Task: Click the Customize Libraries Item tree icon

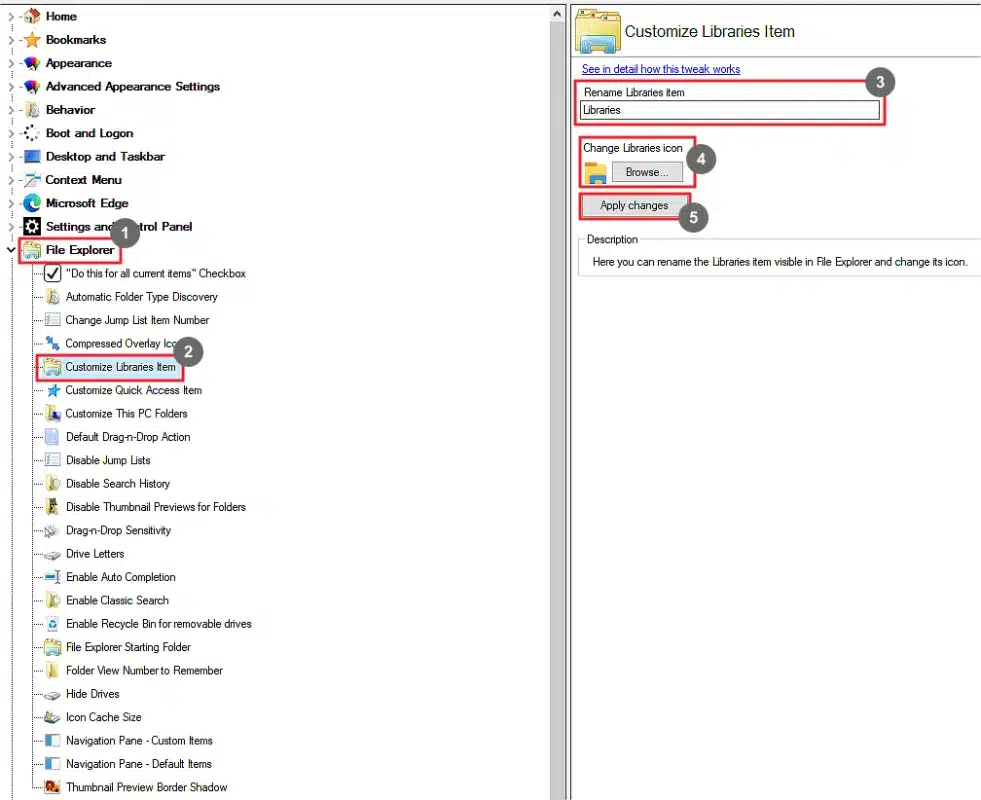Action: (x=53, y=367)
